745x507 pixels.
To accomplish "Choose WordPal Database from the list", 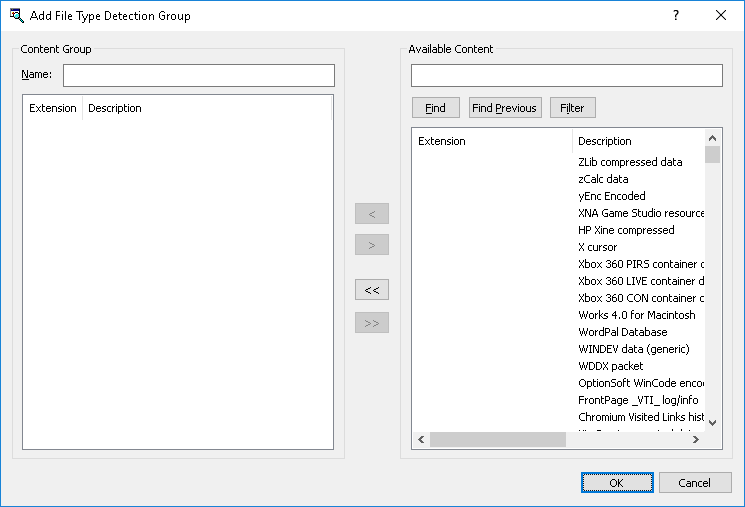I will click(x=622, y=332).
